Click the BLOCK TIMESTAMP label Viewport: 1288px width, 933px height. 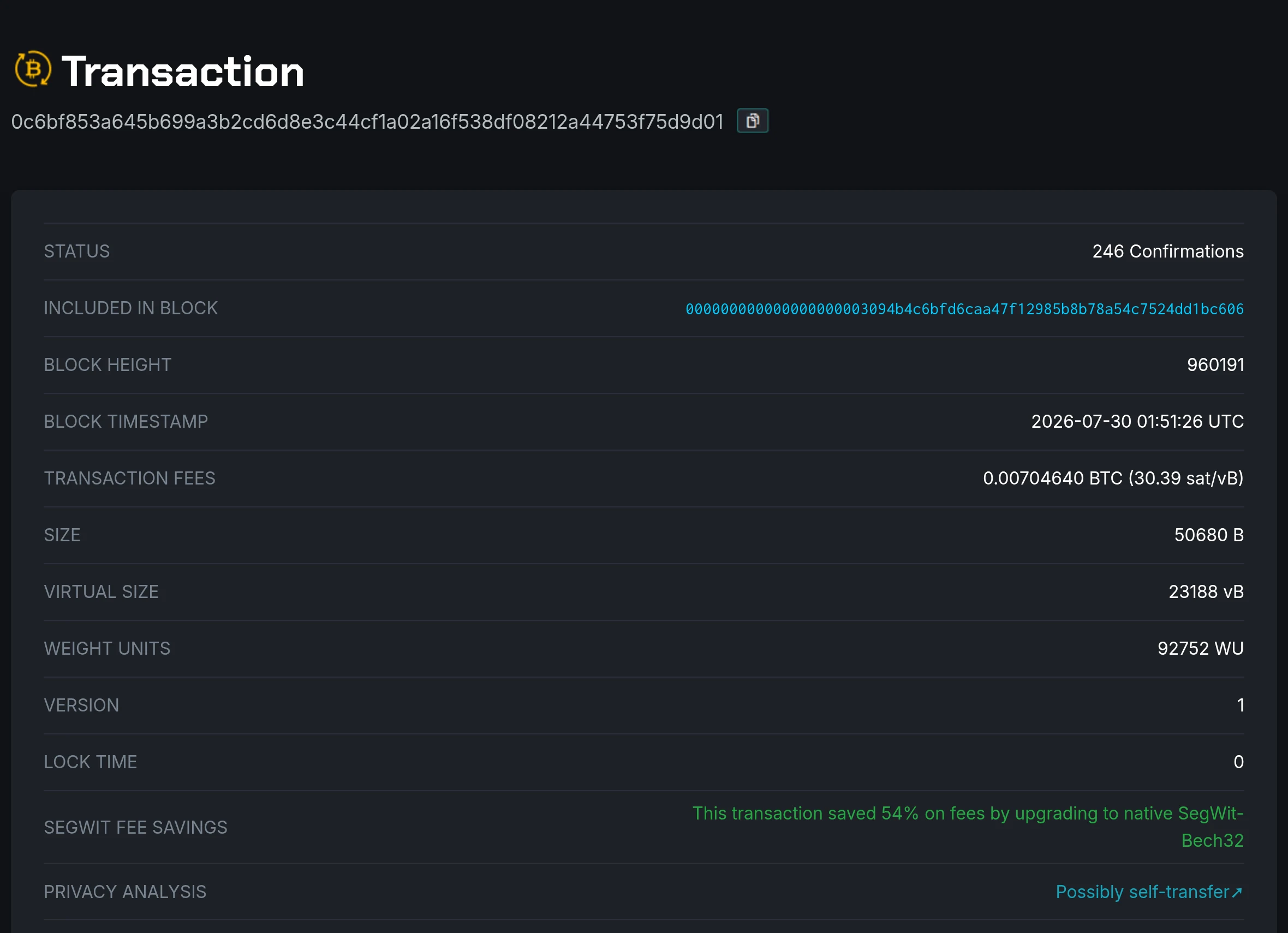(126, 421)
